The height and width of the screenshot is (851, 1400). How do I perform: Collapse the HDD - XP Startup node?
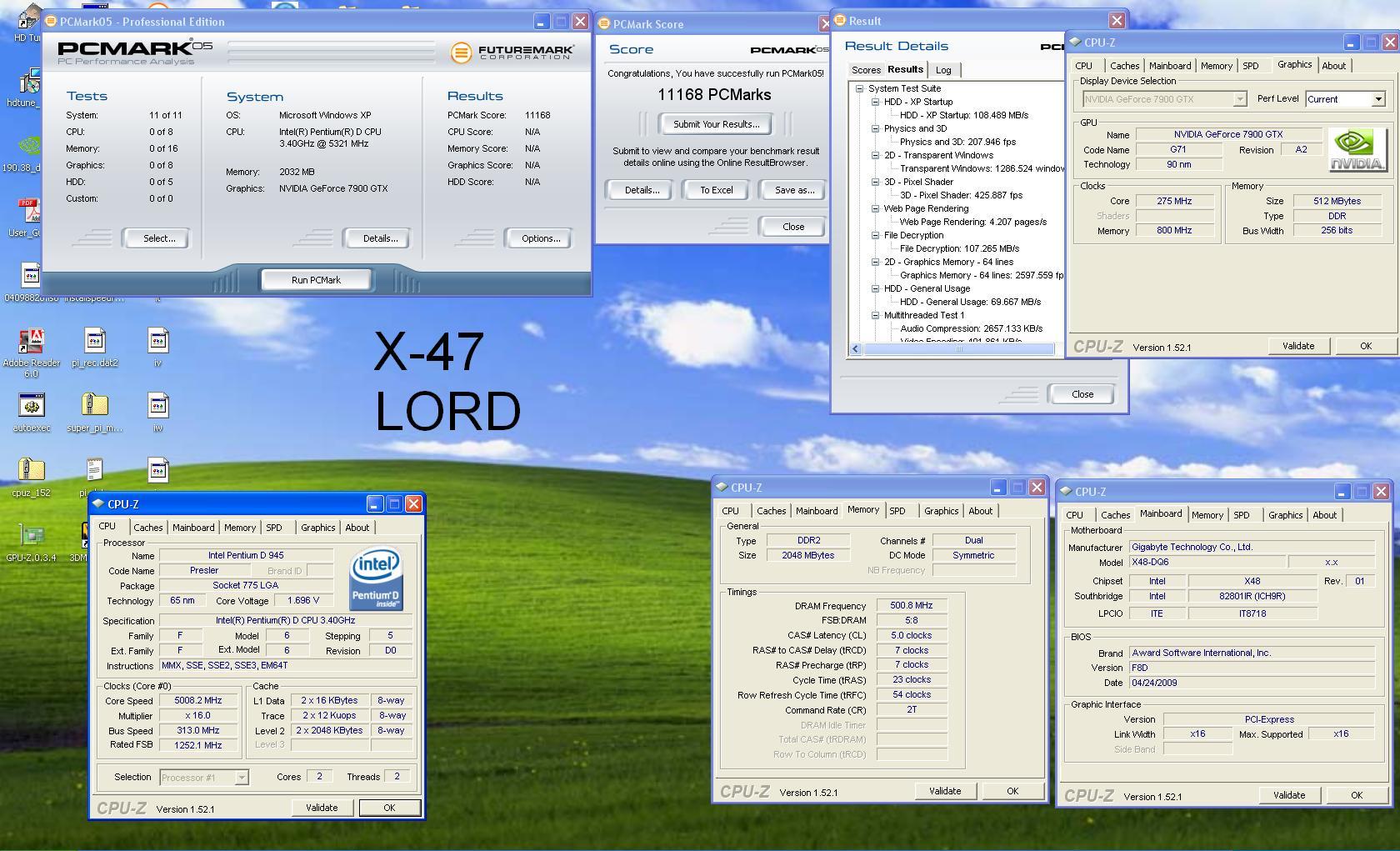click(875, 102)
